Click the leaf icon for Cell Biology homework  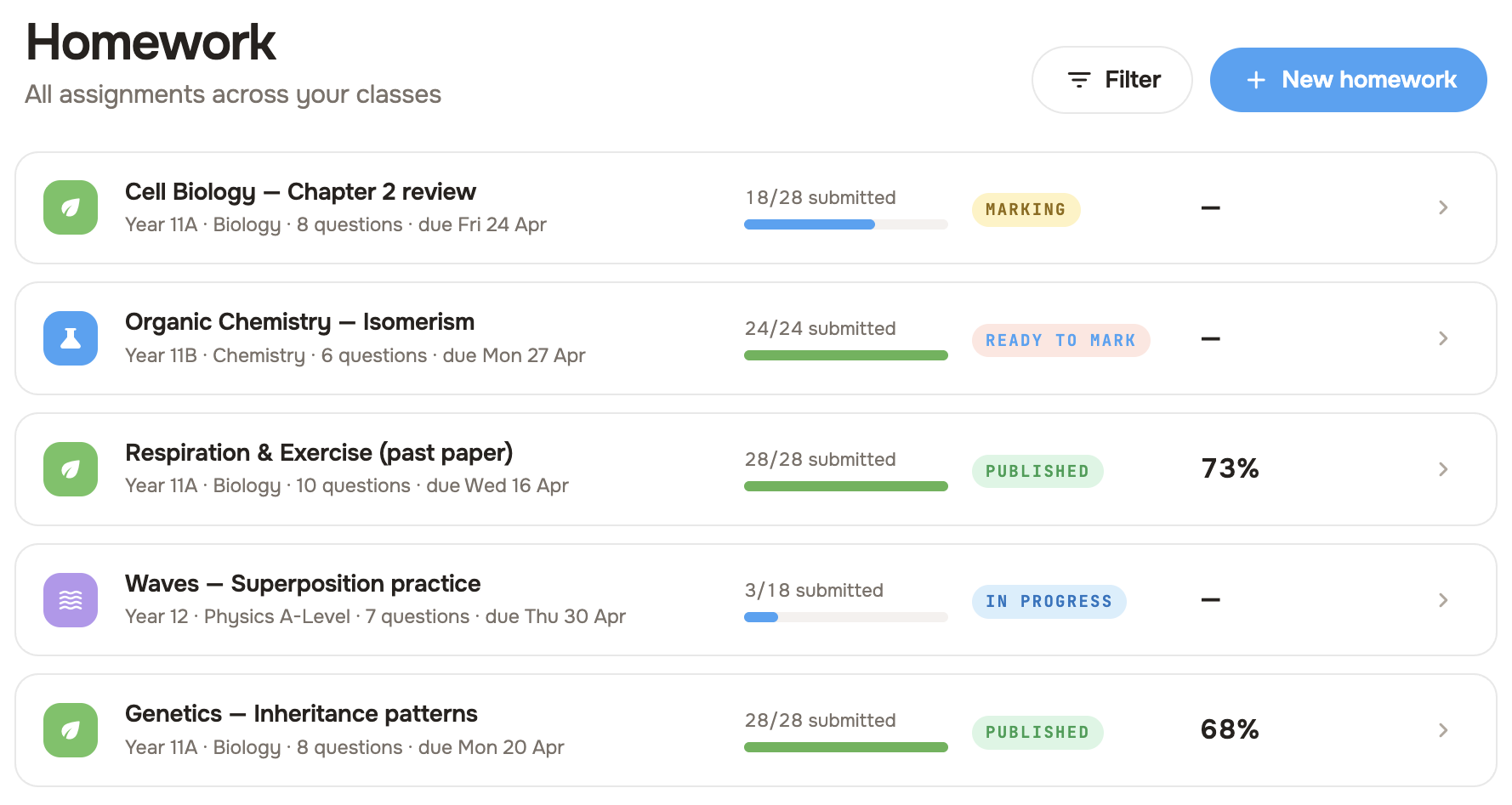click(x=71, y=207)
